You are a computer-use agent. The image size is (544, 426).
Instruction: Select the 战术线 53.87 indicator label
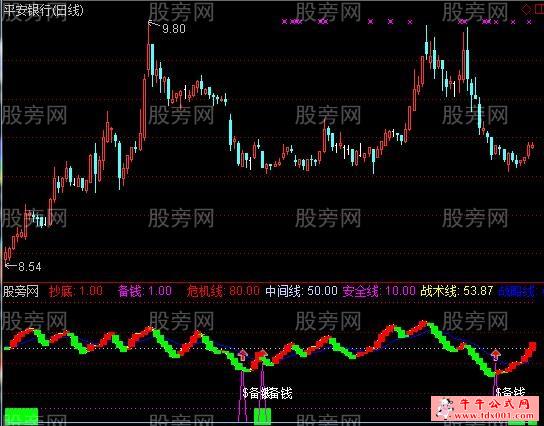pyautogui.click(x=457, y=291)
